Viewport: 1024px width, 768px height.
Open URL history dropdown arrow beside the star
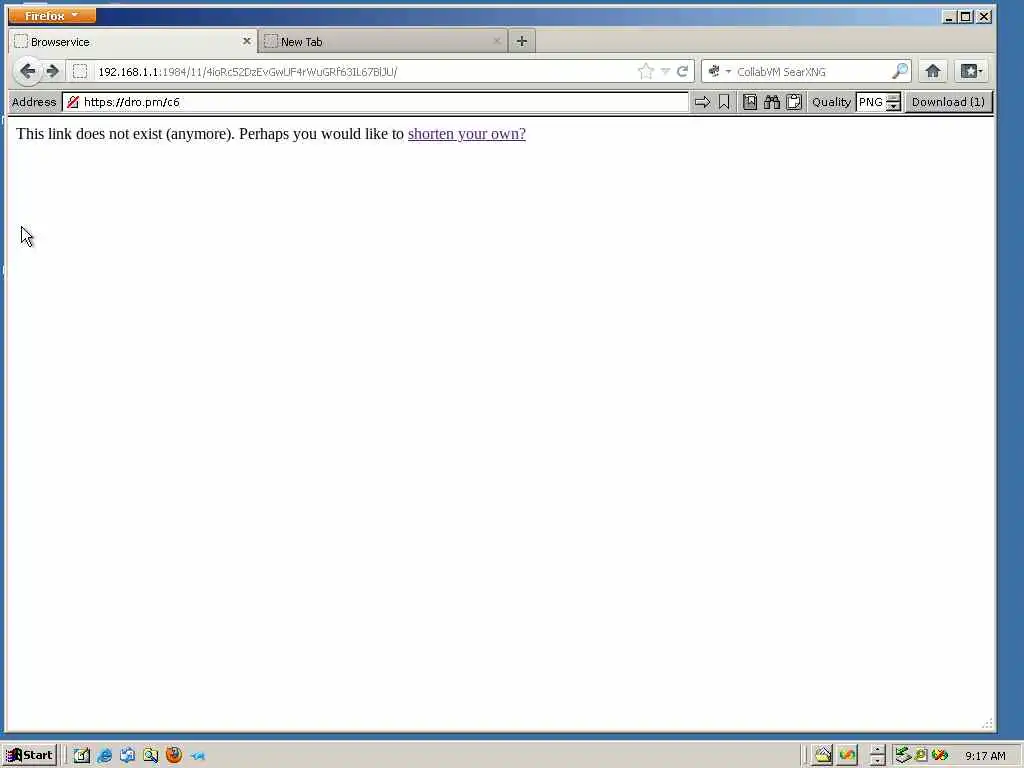665,71
